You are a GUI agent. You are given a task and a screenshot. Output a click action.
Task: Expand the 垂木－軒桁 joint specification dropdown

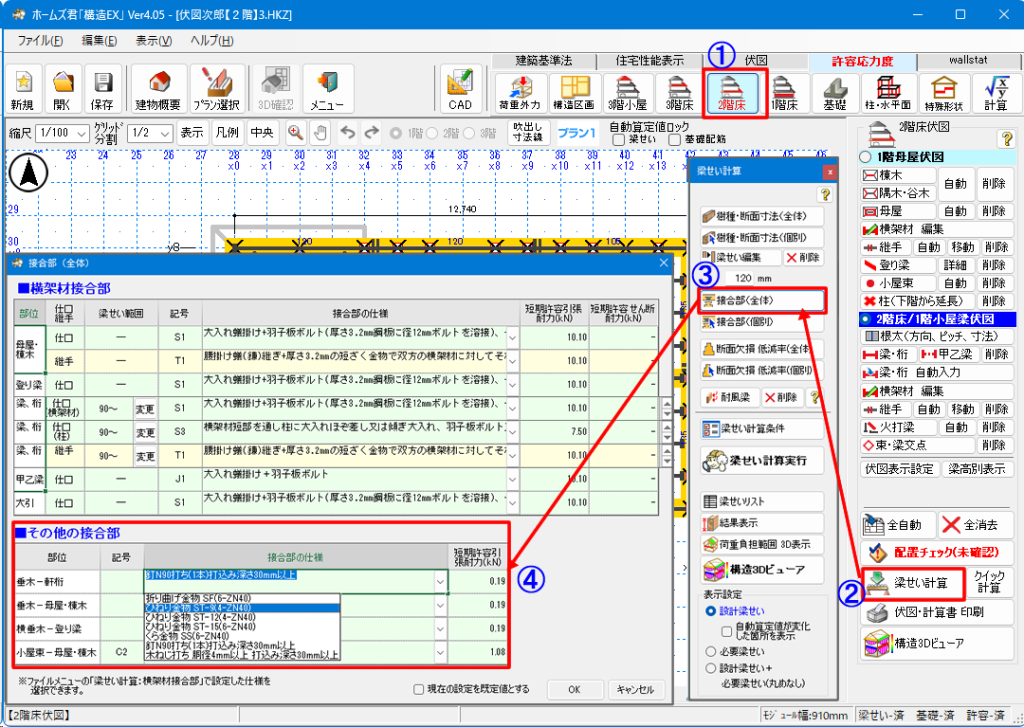pos(439,579)
